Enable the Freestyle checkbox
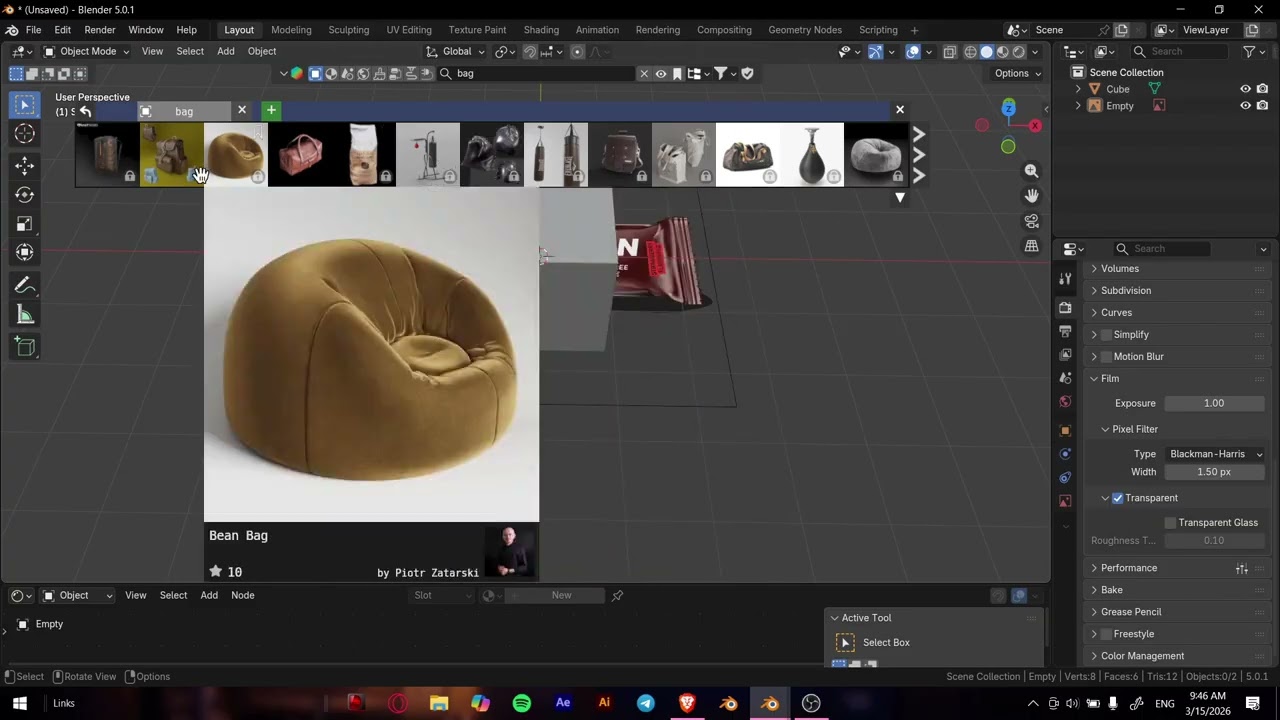 (1106, 634)
